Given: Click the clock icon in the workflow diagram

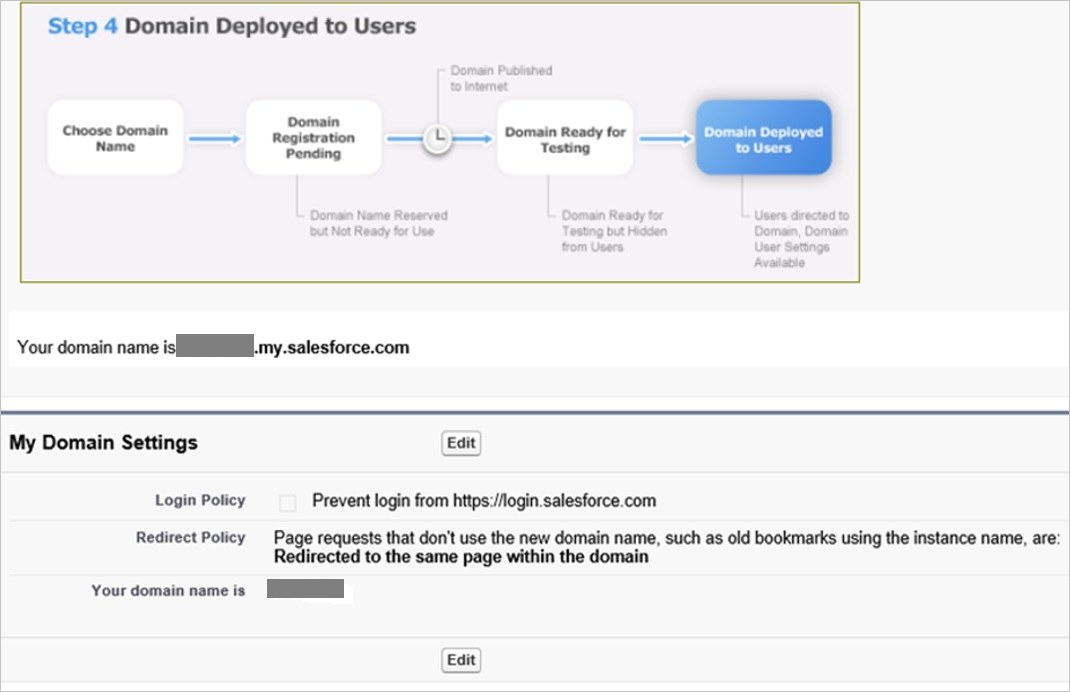Looking at the screenshot, I should click(x=437, y=139).
